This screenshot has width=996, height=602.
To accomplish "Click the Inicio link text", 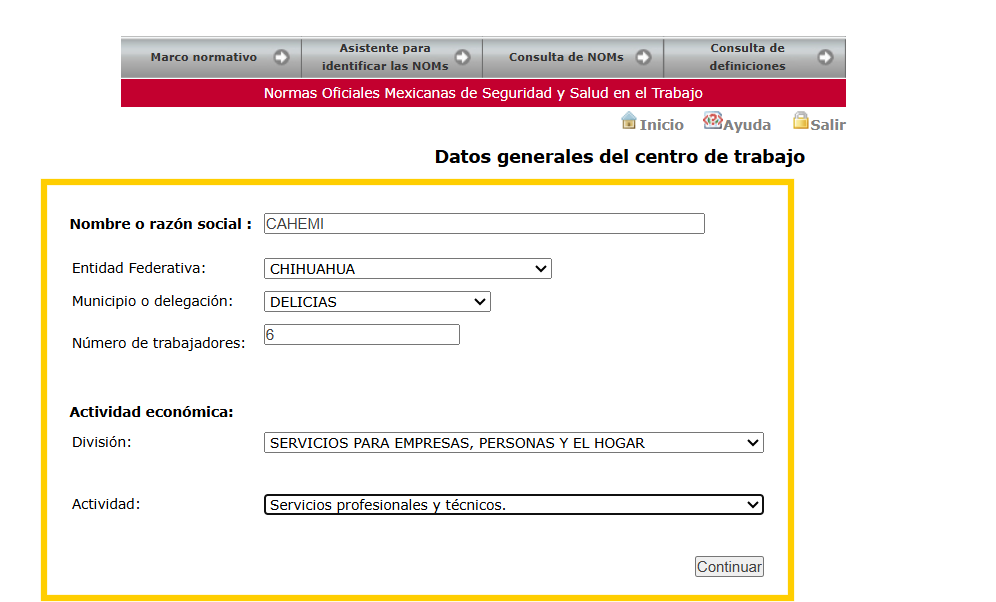I will tap(661, 124).
